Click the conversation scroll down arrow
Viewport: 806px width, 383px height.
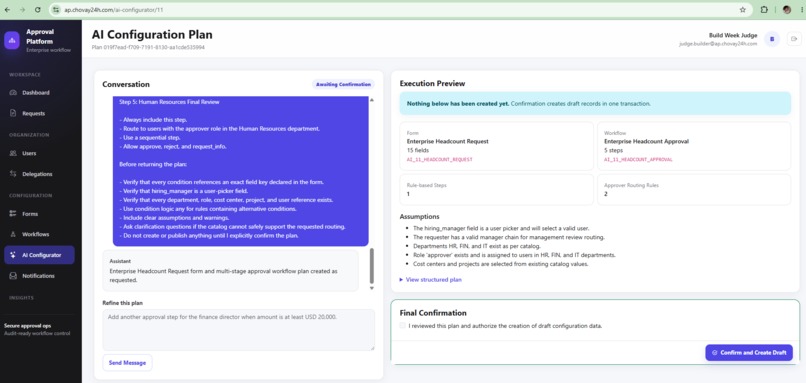(372, 288)
